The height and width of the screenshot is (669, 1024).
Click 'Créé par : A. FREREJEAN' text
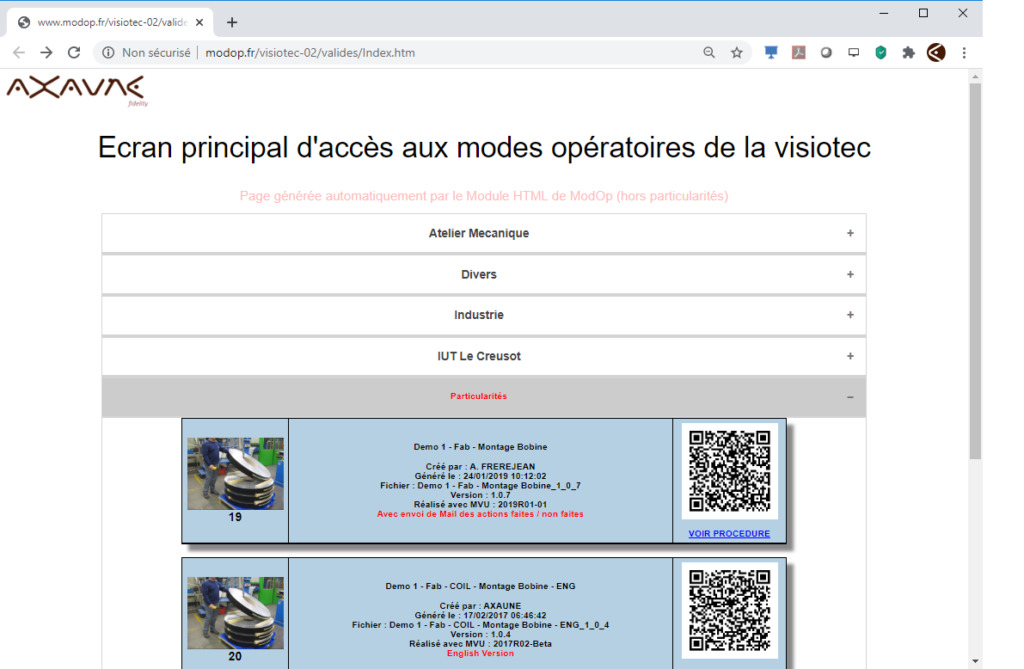tap(480, 466)
